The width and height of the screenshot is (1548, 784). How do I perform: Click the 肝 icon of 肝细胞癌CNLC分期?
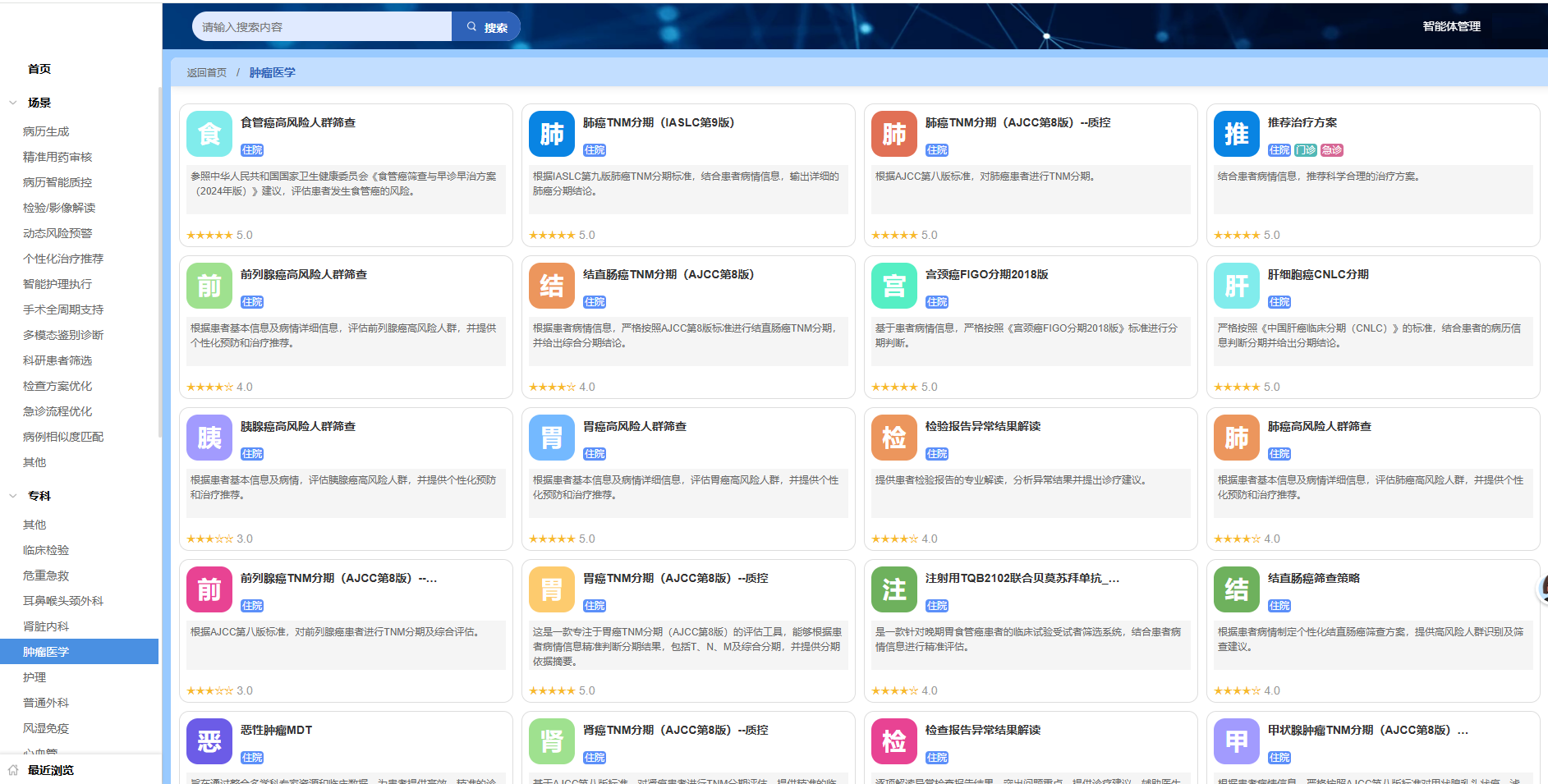pyautogui.click(x=1237, y=286)
